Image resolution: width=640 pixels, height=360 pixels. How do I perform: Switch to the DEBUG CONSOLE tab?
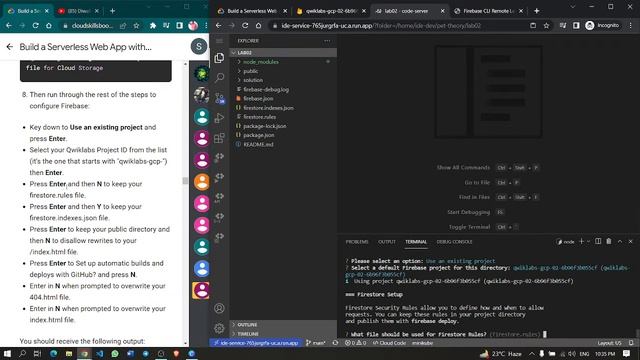pyautogui.click(x=454, y=242)
